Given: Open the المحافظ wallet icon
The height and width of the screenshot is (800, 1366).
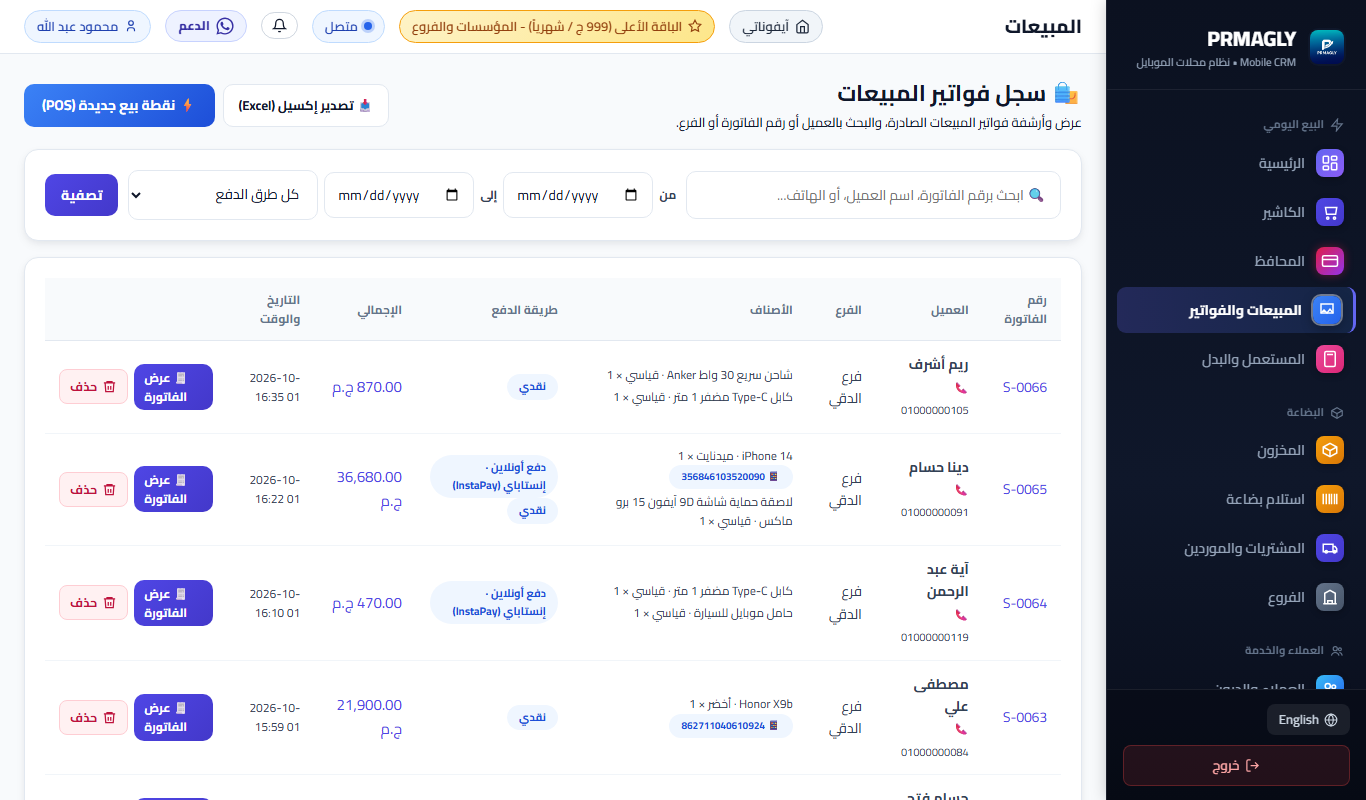Looking at the screenshot, I should click(x=1330, y=261).
